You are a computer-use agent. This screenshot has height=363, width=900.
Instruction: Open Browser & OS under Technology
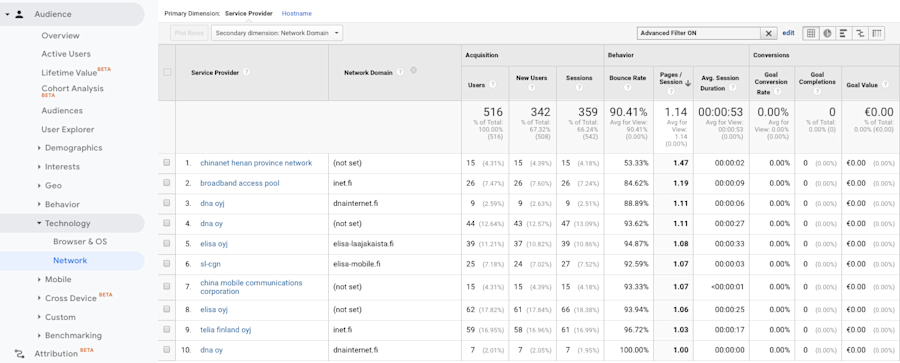point(80,242)
